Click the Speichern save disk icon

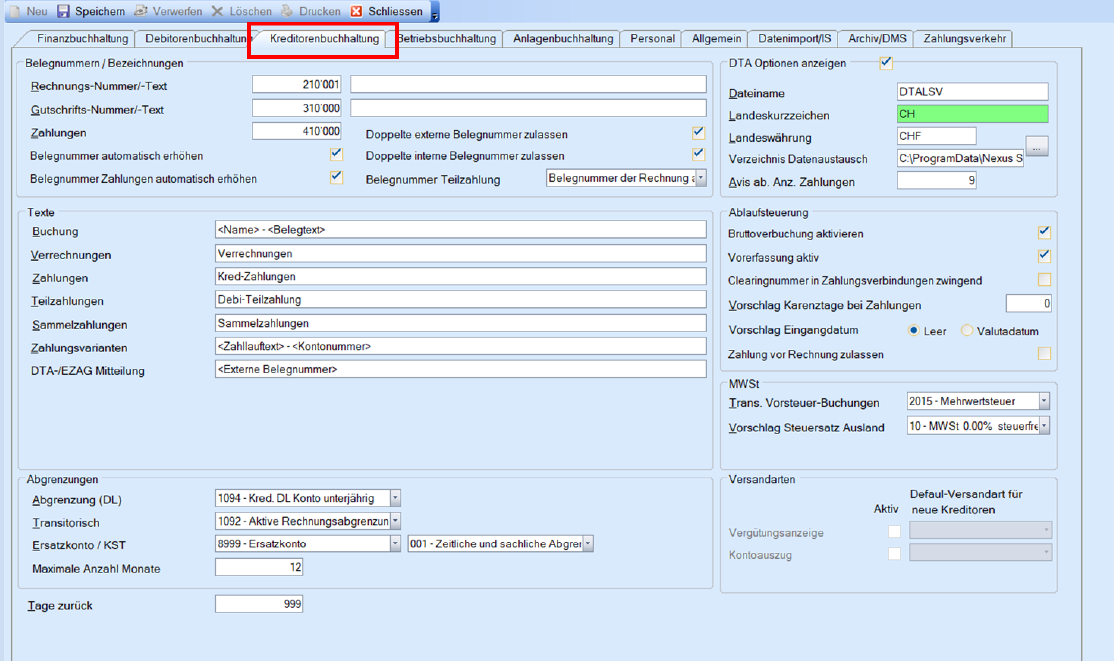pos(63,11)
